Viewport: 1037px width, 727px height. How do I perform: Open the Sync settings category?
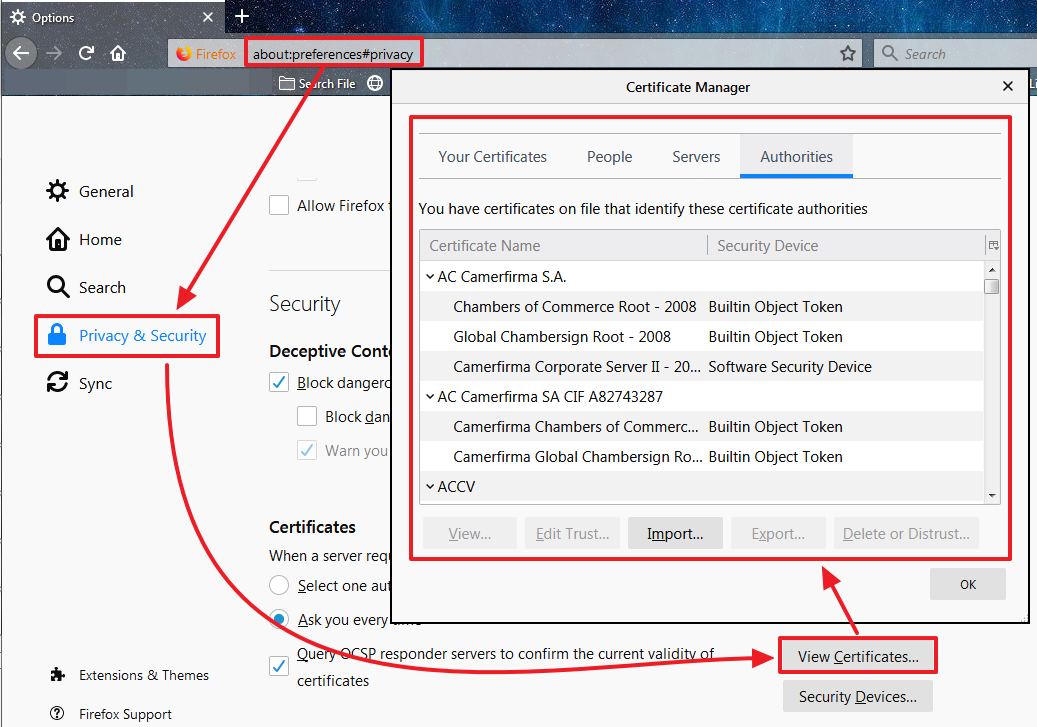click(95, 384)
